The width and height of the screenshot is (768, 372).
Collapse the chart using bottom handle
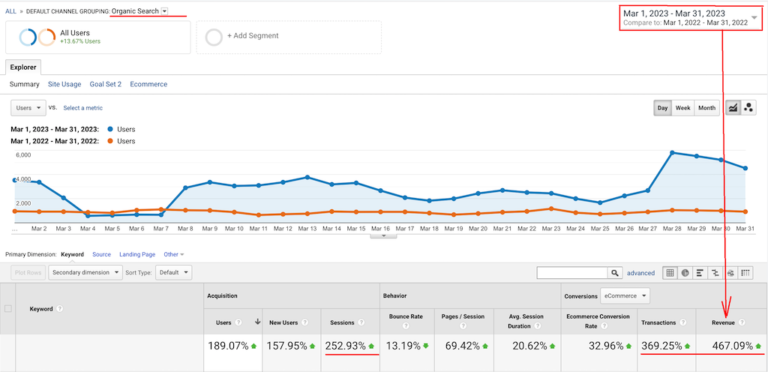pos(384,235)
